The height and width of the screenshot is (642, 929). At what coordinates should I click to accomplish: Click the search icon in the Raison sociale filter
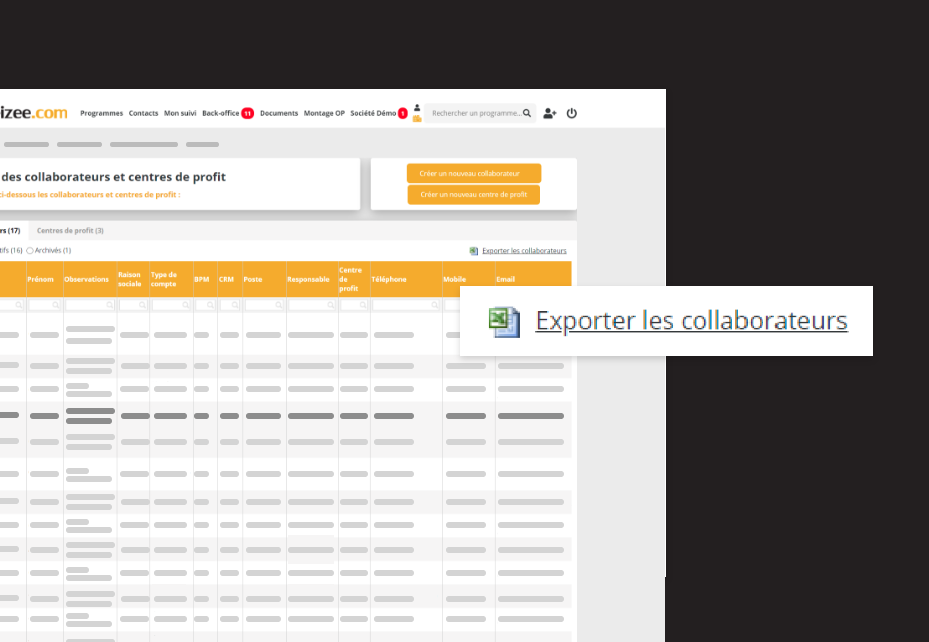tap(142, 305)
